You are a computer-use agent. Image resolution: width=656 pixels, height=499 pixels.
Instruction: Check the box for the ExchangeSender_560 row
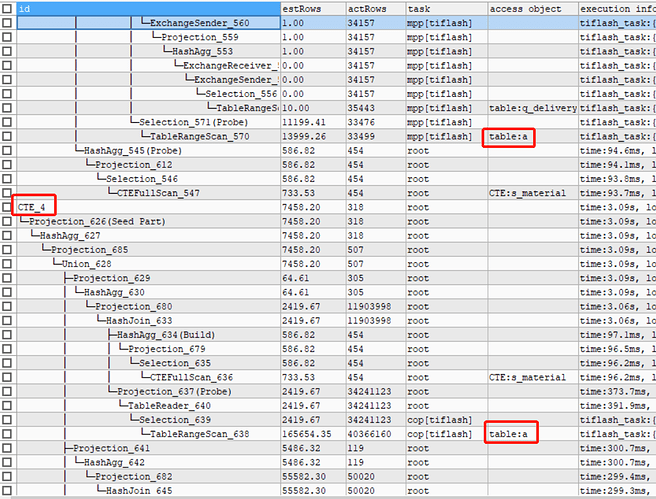[x=7, y=23]
